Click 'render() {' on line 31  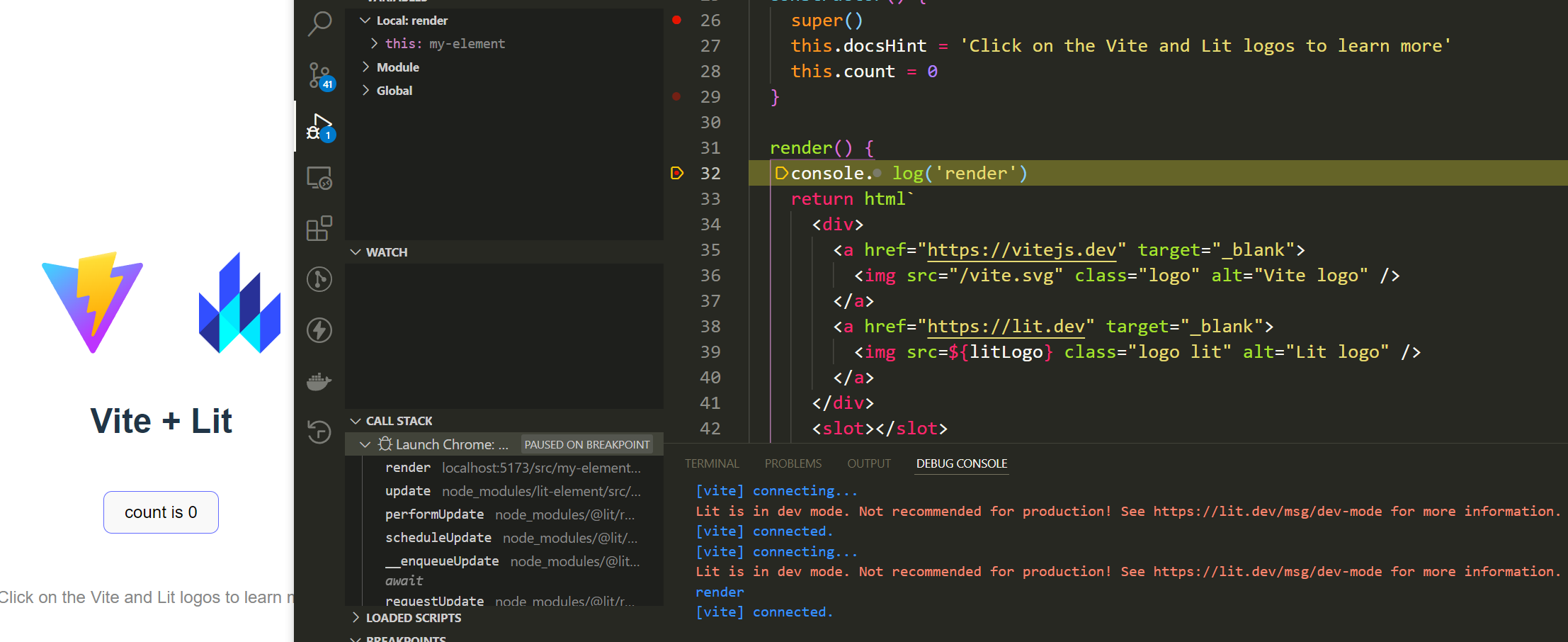(822, 148)
